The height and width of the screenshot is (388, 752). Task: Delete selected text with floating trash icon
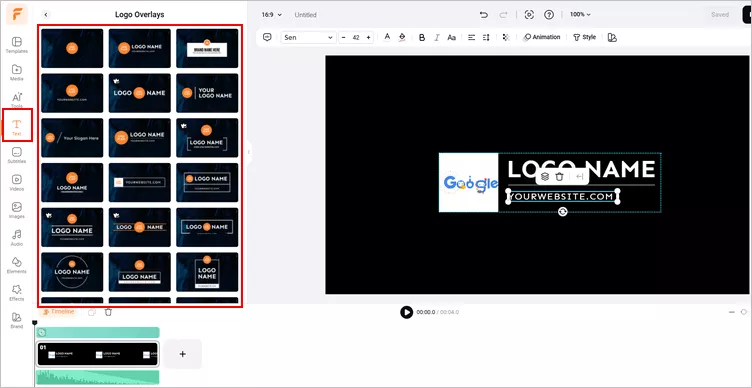point(559,176)
